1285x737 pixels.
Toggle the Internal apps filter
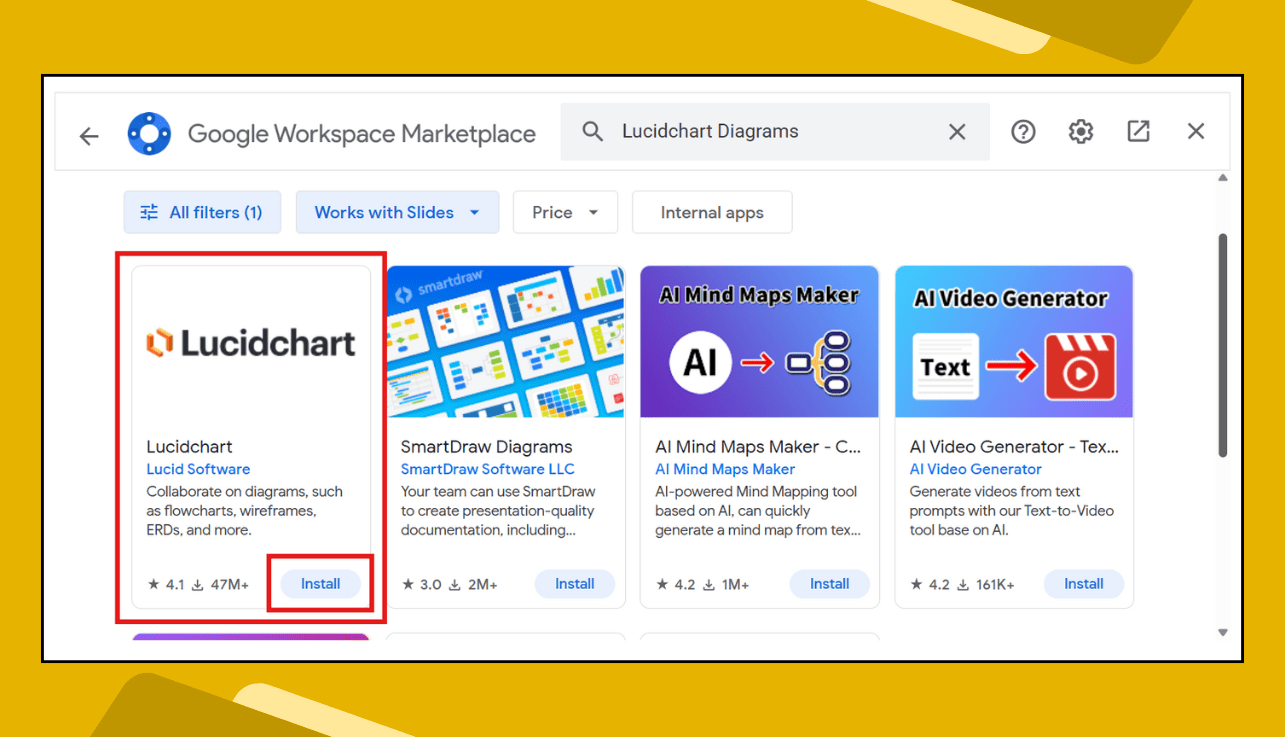coord(712,212)
